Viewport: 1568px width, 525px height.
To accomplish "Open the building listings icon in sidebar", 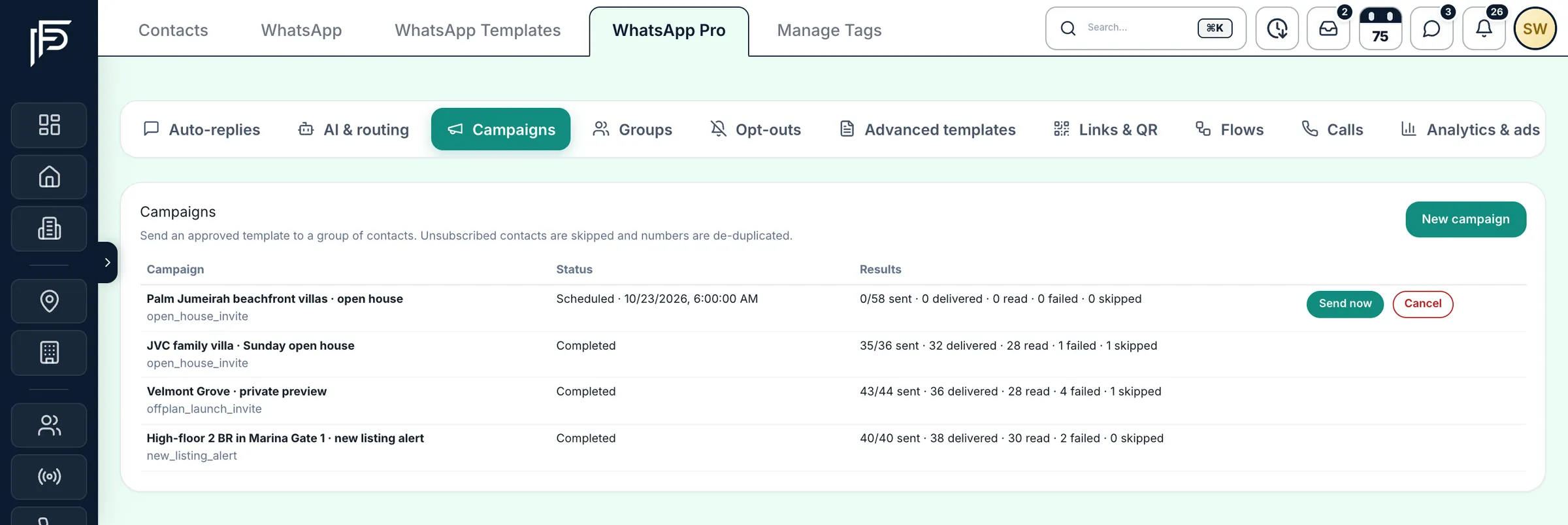I will point(49,229).
